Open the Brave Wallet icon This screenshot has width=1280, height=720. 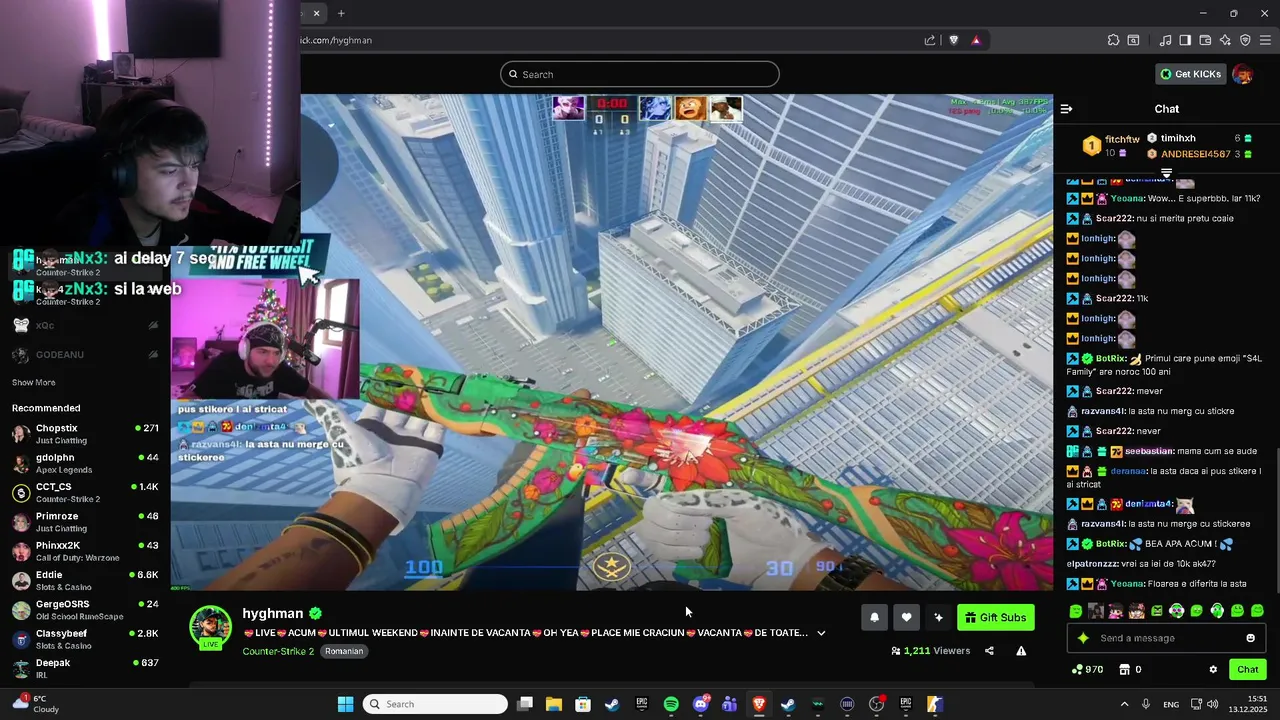[1205, 40]
